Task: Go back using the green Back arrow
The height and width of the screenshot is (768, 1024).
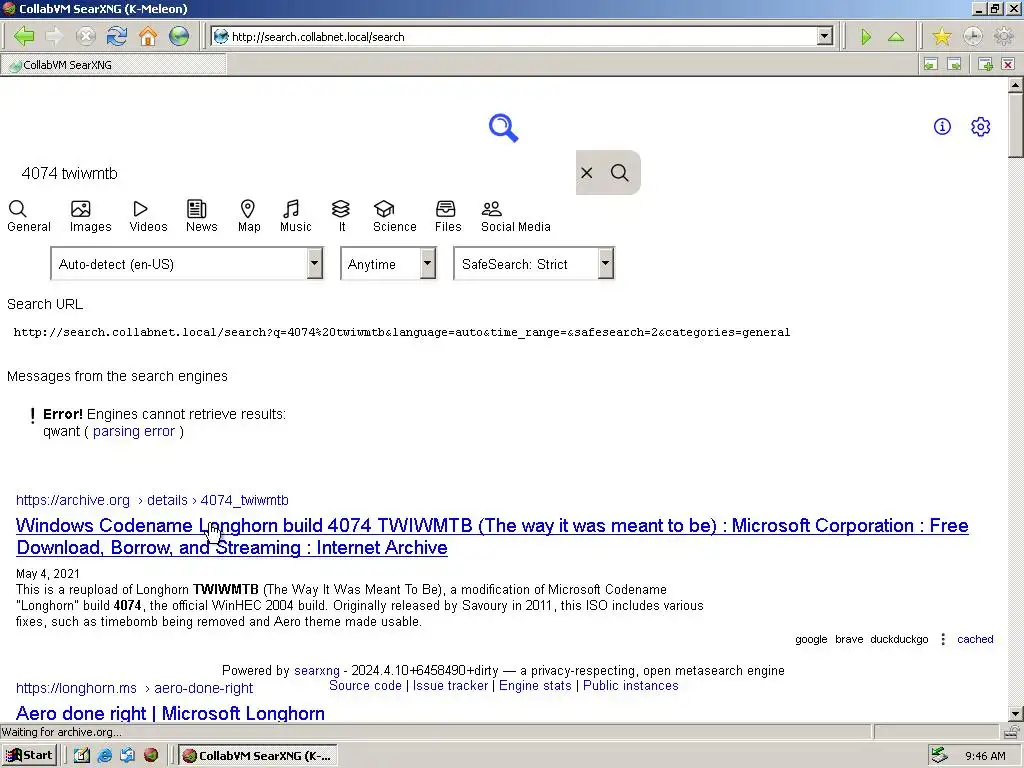Action: click(24, 36)
